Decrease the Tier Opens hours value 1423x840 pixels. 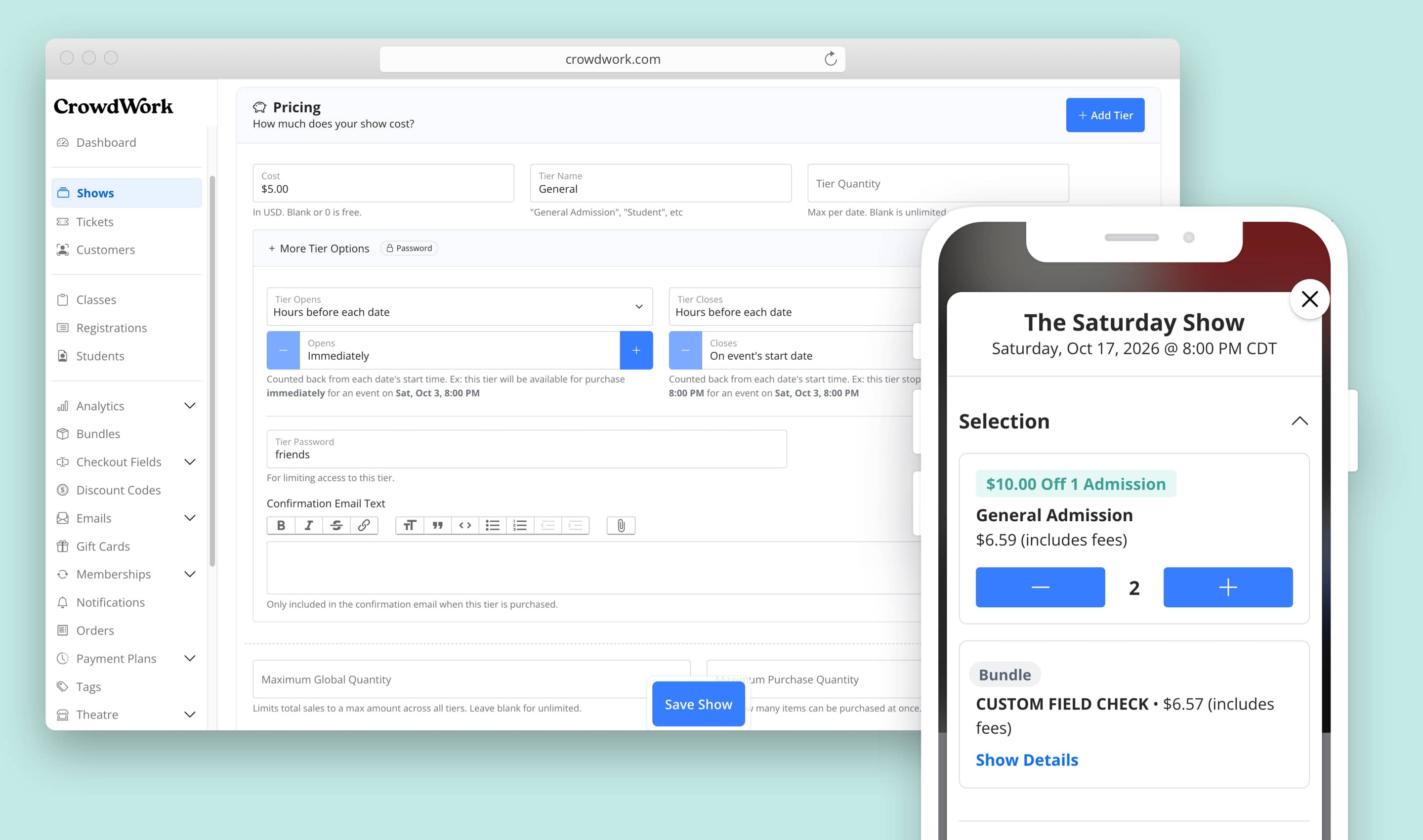[283, 350]
